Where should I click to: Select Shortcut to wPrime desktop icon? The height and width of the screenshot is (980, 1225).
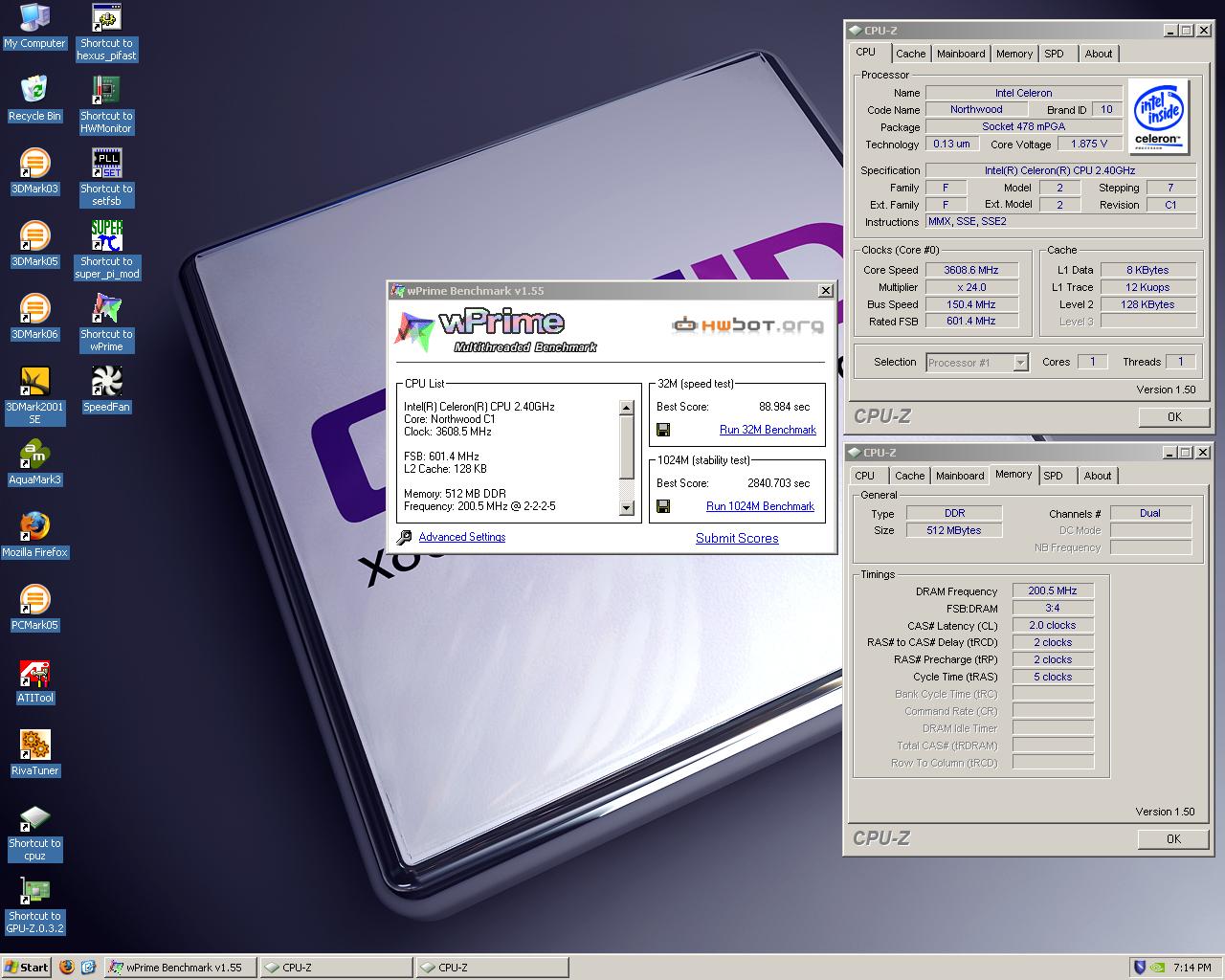point(106,323)
